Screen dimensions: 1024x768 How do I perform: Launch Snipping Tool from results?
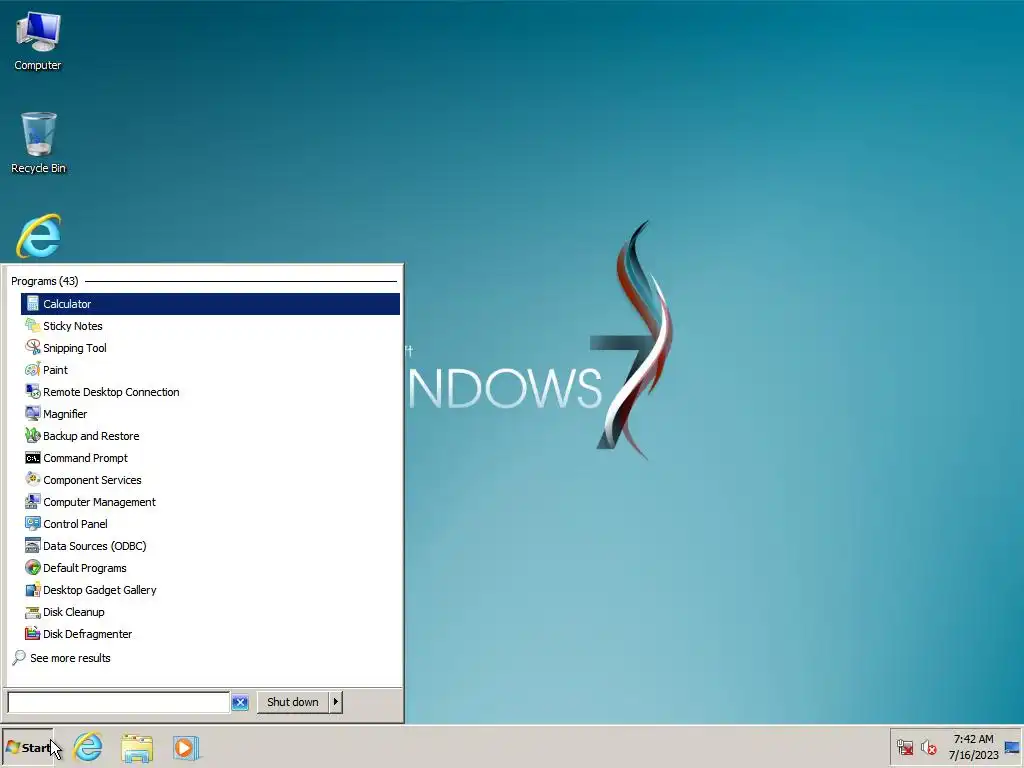pos(210,347)
